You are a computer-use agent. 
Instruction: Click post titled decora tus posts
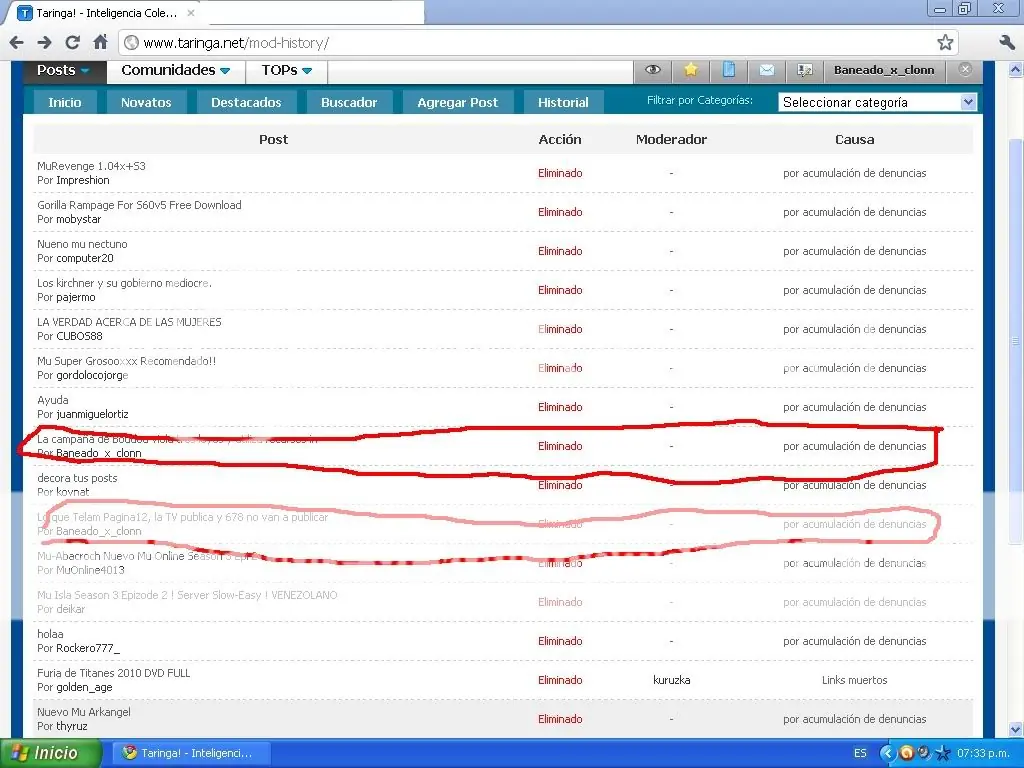77,478
